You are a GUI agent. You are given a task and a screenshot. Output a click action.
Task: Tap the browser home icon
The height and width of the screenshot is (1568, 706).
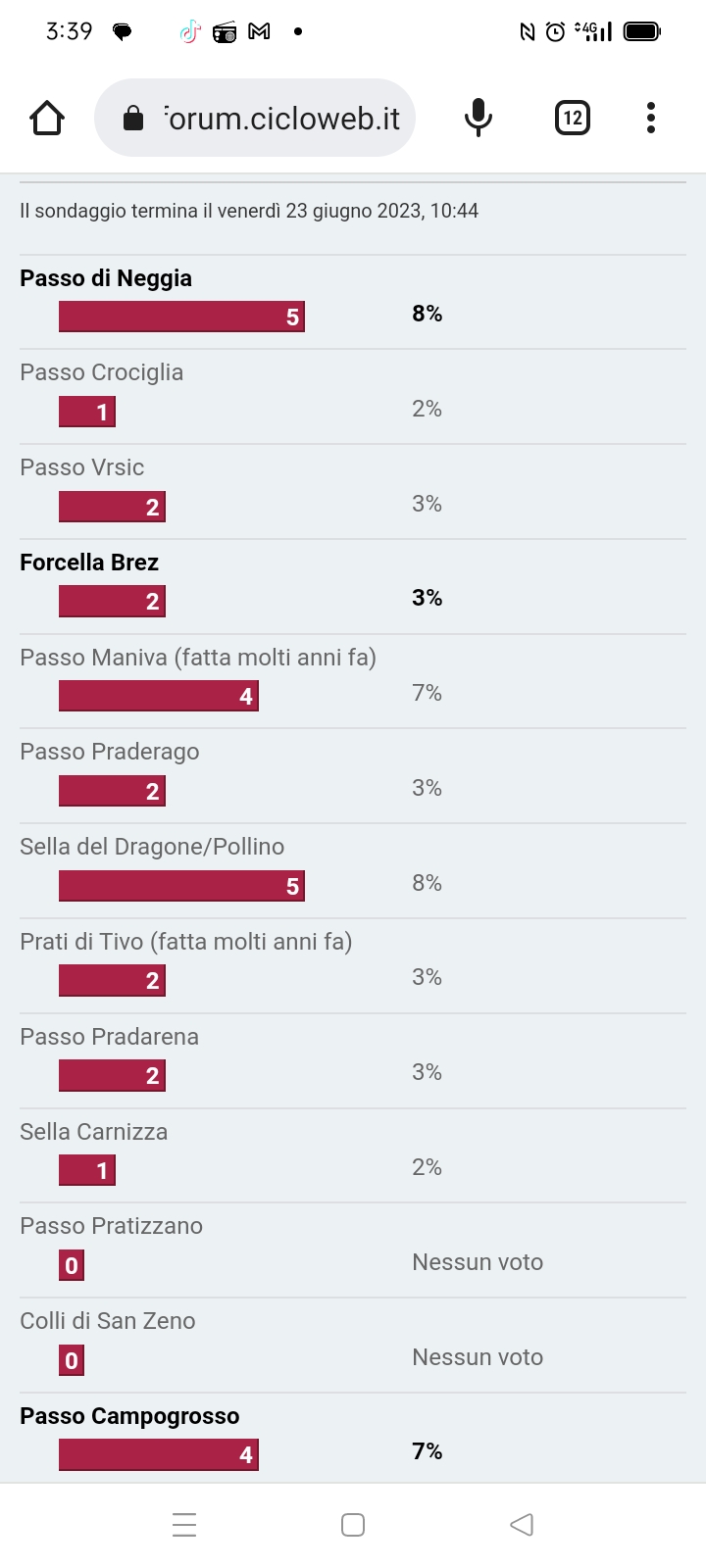[x=47, y=118]
